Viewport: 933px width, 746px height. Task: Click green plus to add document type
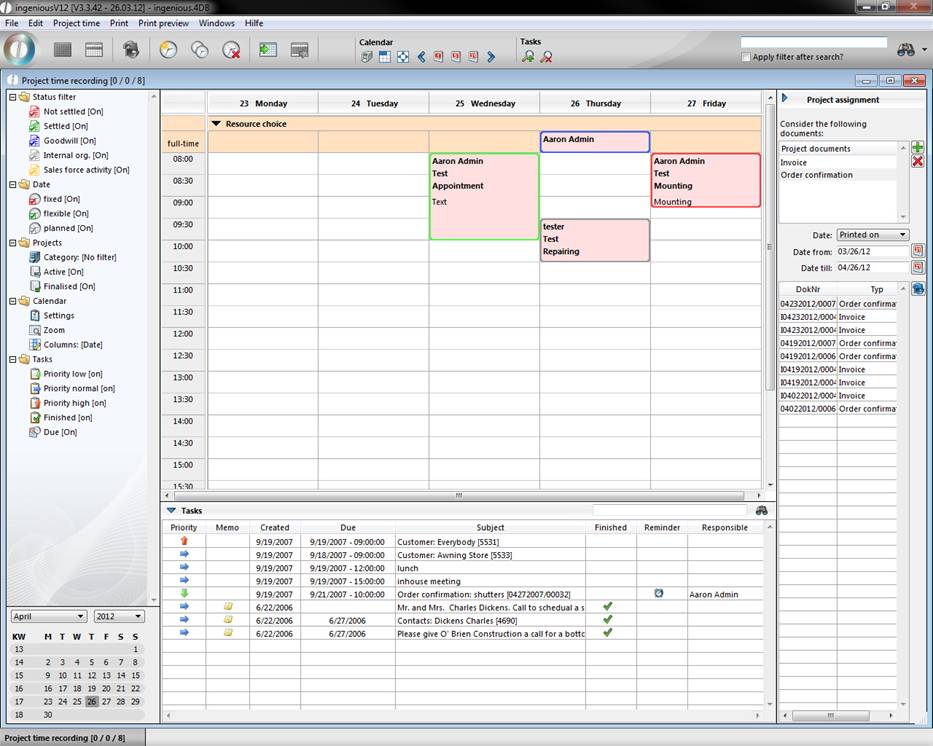click(x=917, y=148)
